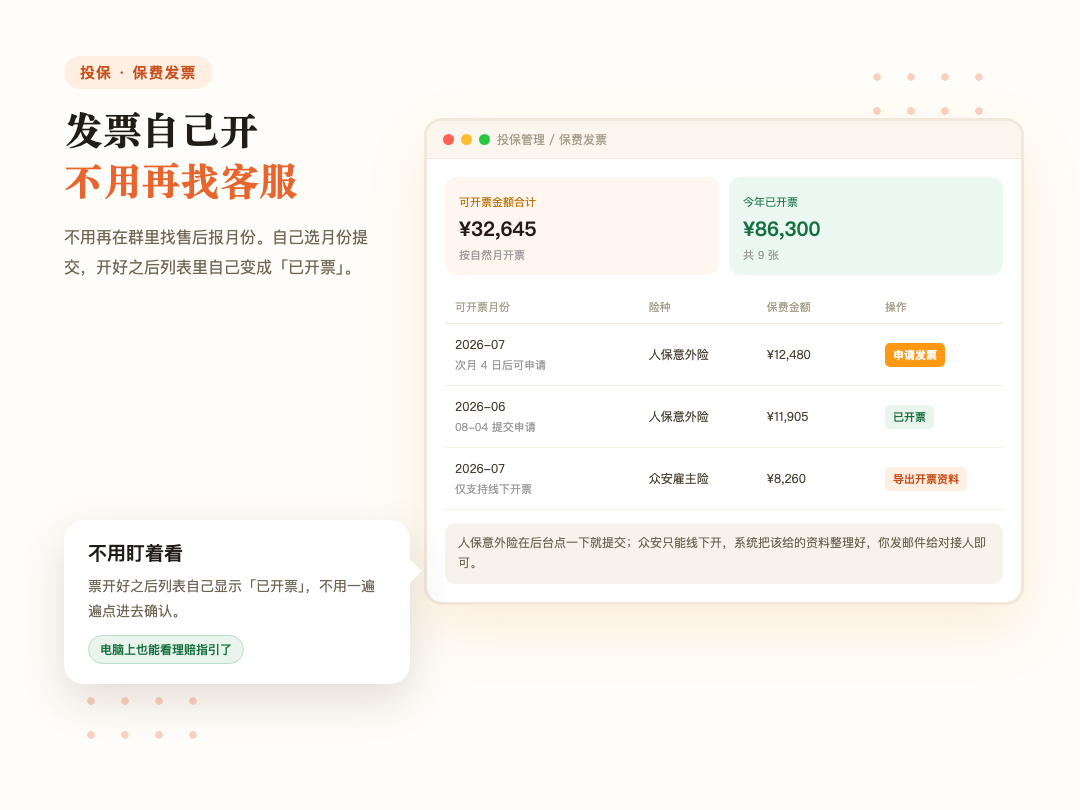Click breadcrumb 投保管理 / 保费发票
1080x810 pixels.
pyautogui.click(x=552, y=140)
